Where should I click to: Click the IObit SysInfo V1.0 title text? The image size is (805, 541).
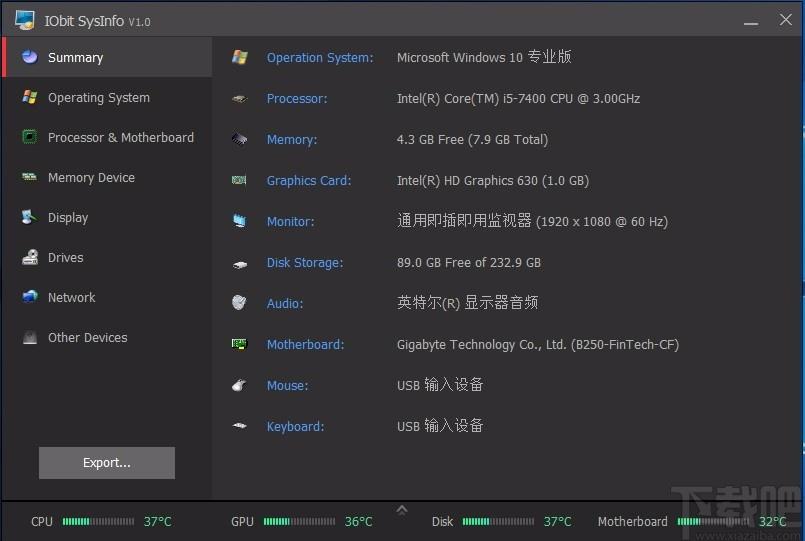click(x=97, y=21)
